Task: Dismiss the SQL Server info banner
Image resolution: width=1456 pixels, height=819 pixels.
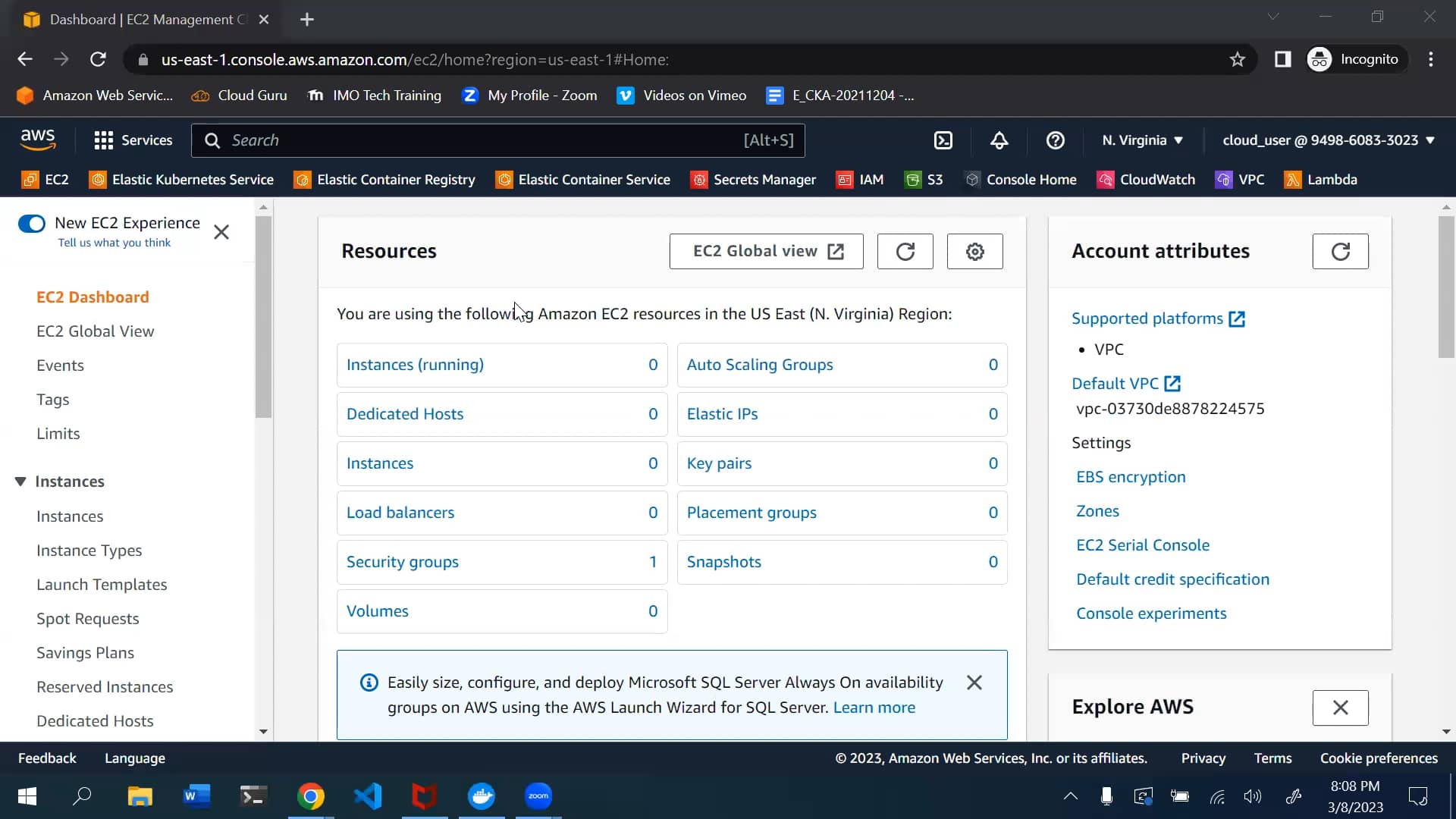Action: pos(974,682)
